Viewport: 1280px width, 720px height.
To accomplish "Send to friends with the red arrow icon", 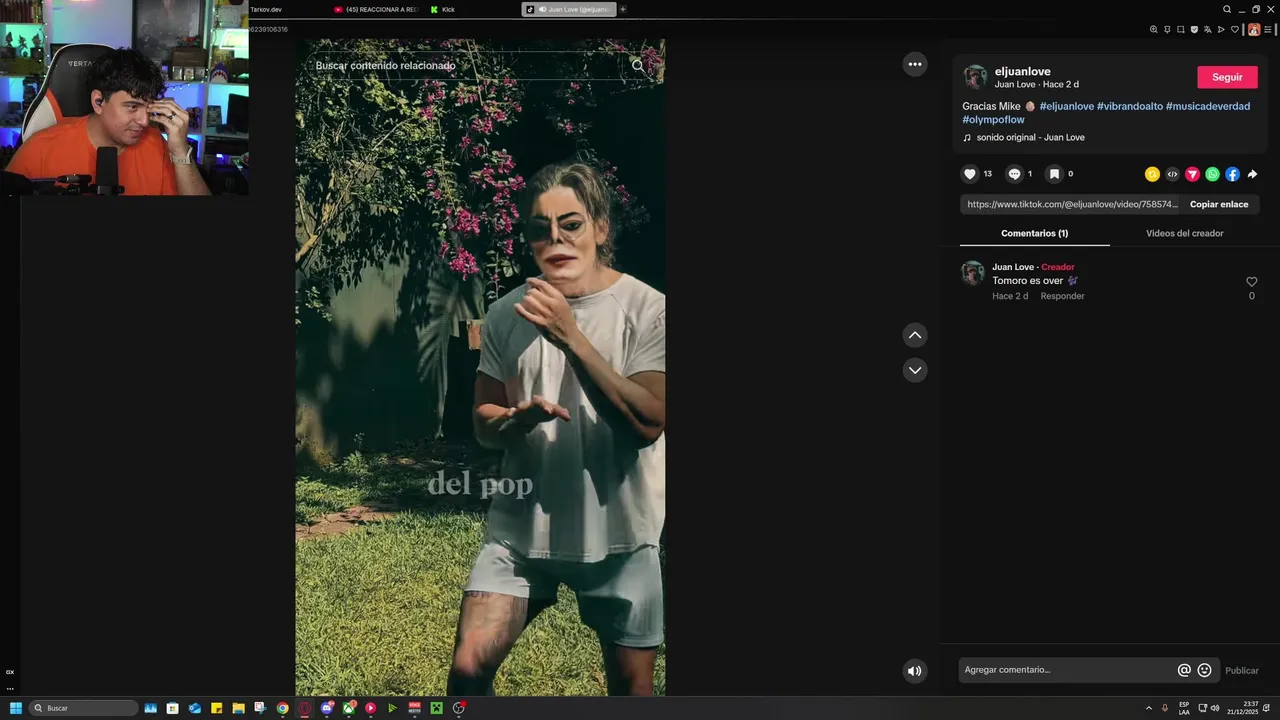I will 1192,174.
